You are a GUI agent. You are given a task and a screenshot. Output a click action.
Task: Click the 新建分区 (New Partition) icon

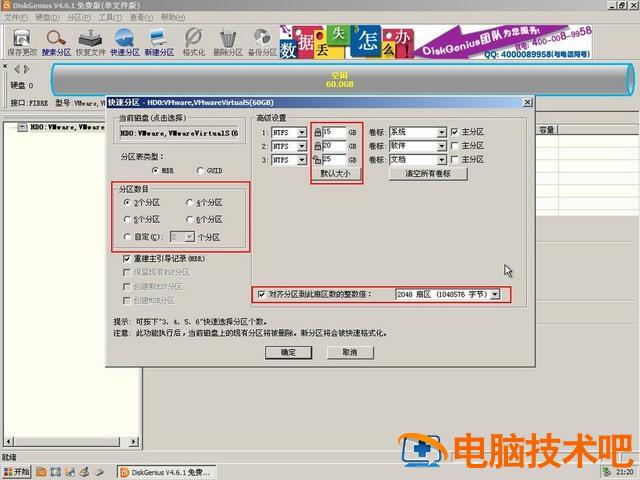pos(158,40)
